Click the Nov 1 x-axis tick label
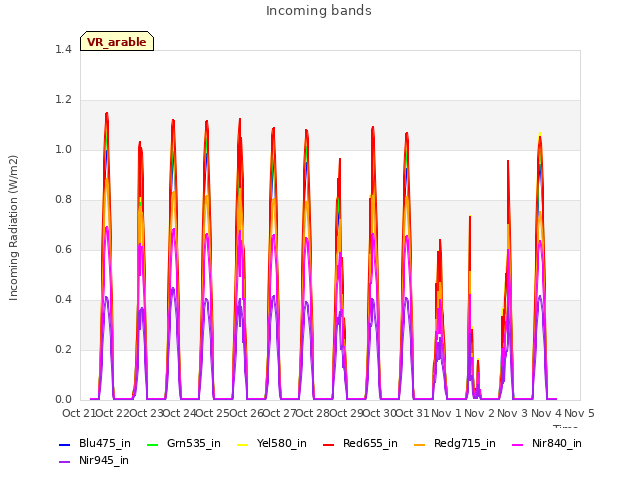 point(446,413)
